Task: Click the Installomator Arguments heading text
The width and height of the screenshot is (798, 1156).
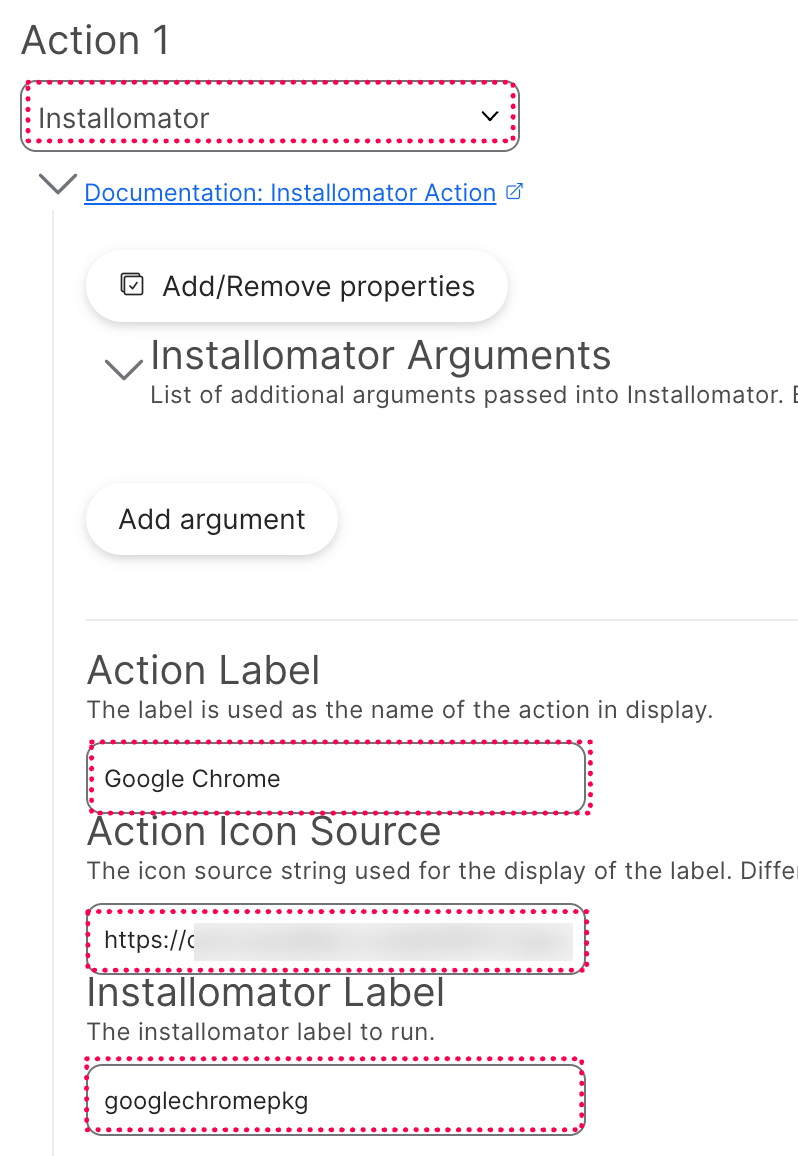Action: 380,355
